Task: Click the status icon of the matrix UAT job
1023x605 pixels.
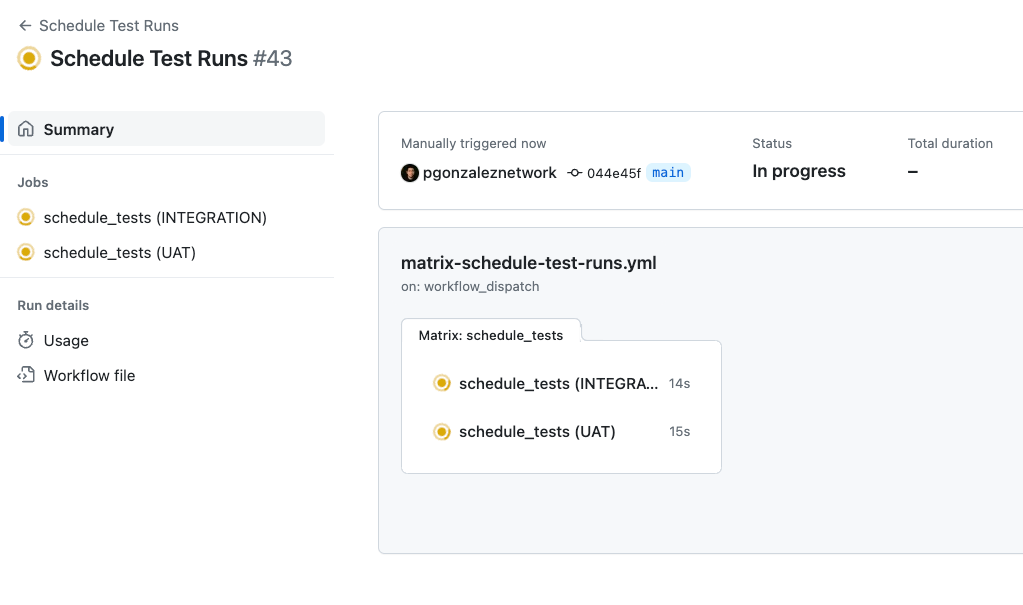Action: [442, 431]
